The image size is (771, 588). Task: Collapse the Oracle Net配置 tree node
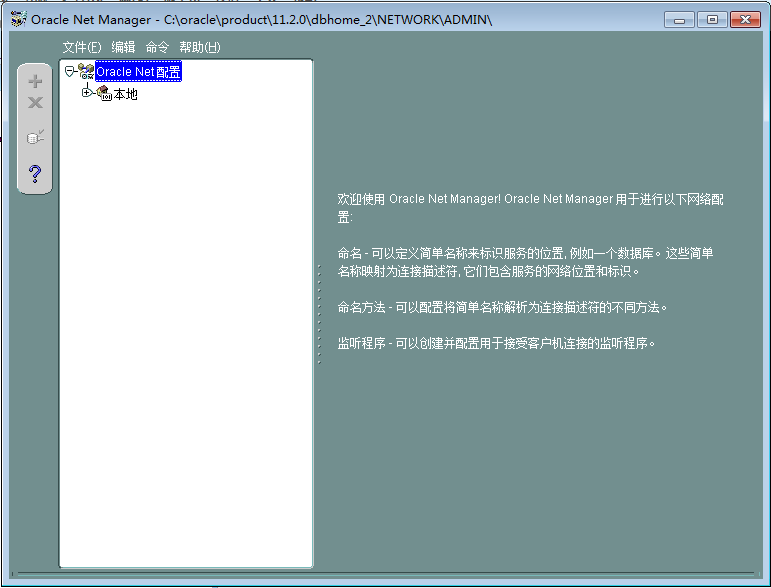[x=69, y=72]
